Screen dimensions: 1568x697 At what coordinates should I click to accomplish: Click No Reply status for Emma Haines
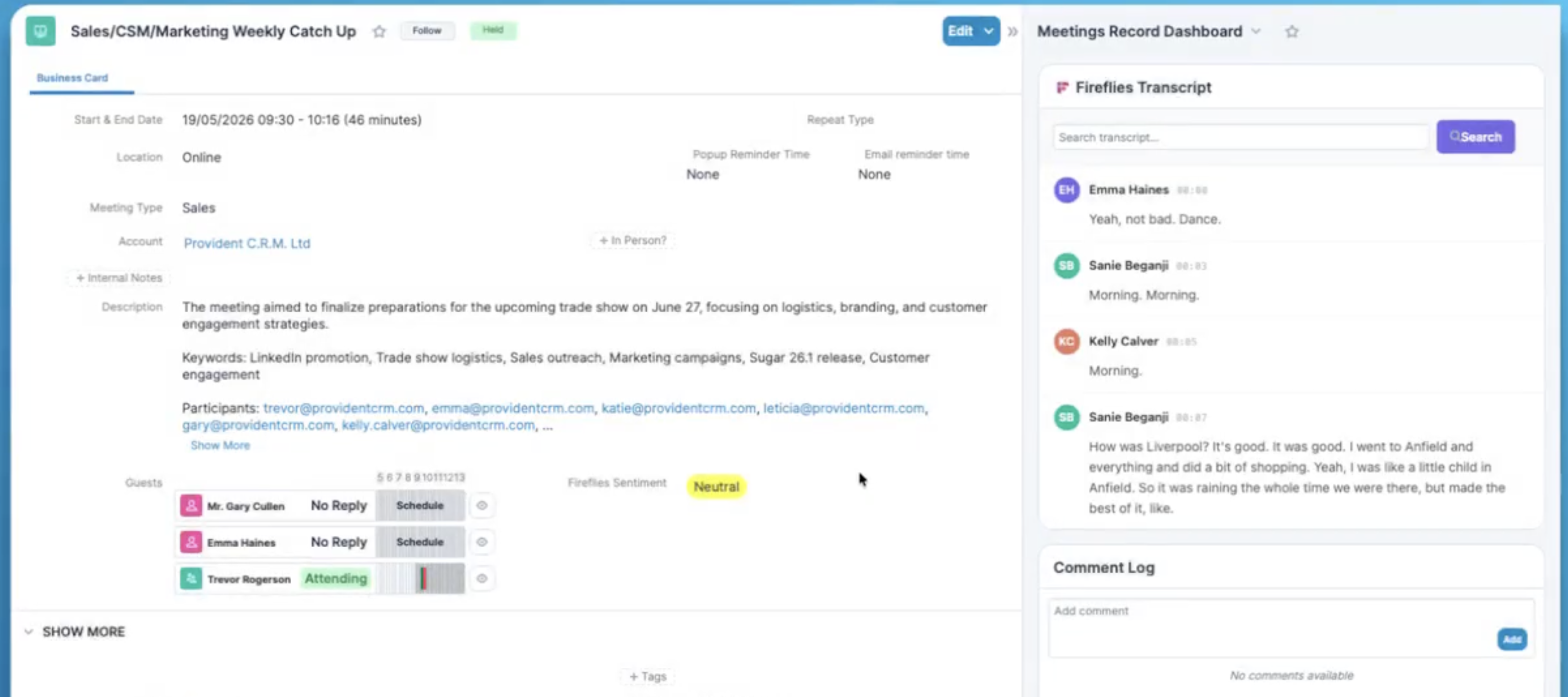coord(339,542)
